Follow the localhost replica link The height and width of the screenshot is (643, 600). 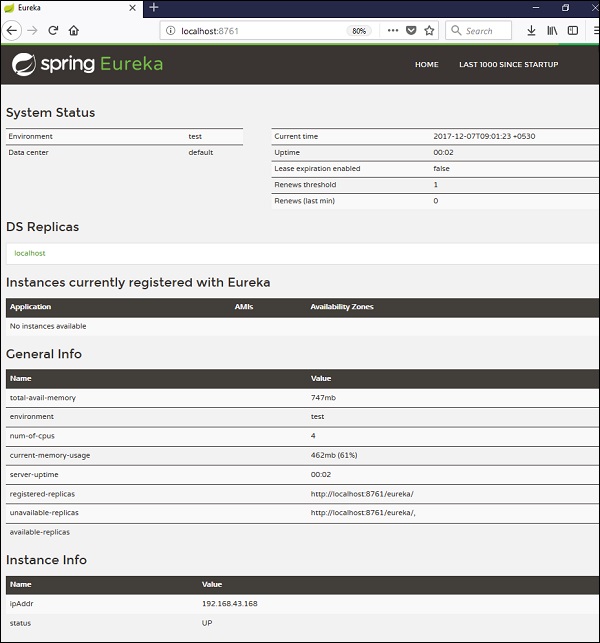click(30, 253)
